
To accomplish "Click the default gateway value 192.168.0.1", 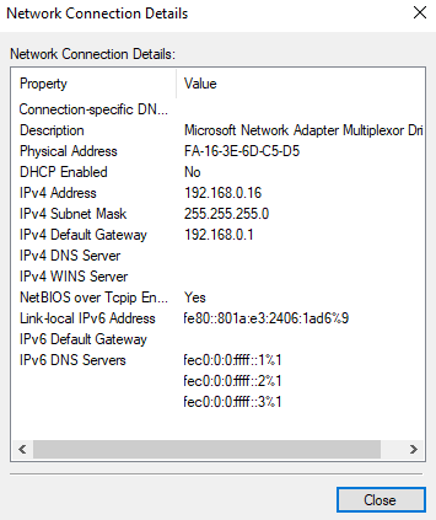I will [219, 235].
